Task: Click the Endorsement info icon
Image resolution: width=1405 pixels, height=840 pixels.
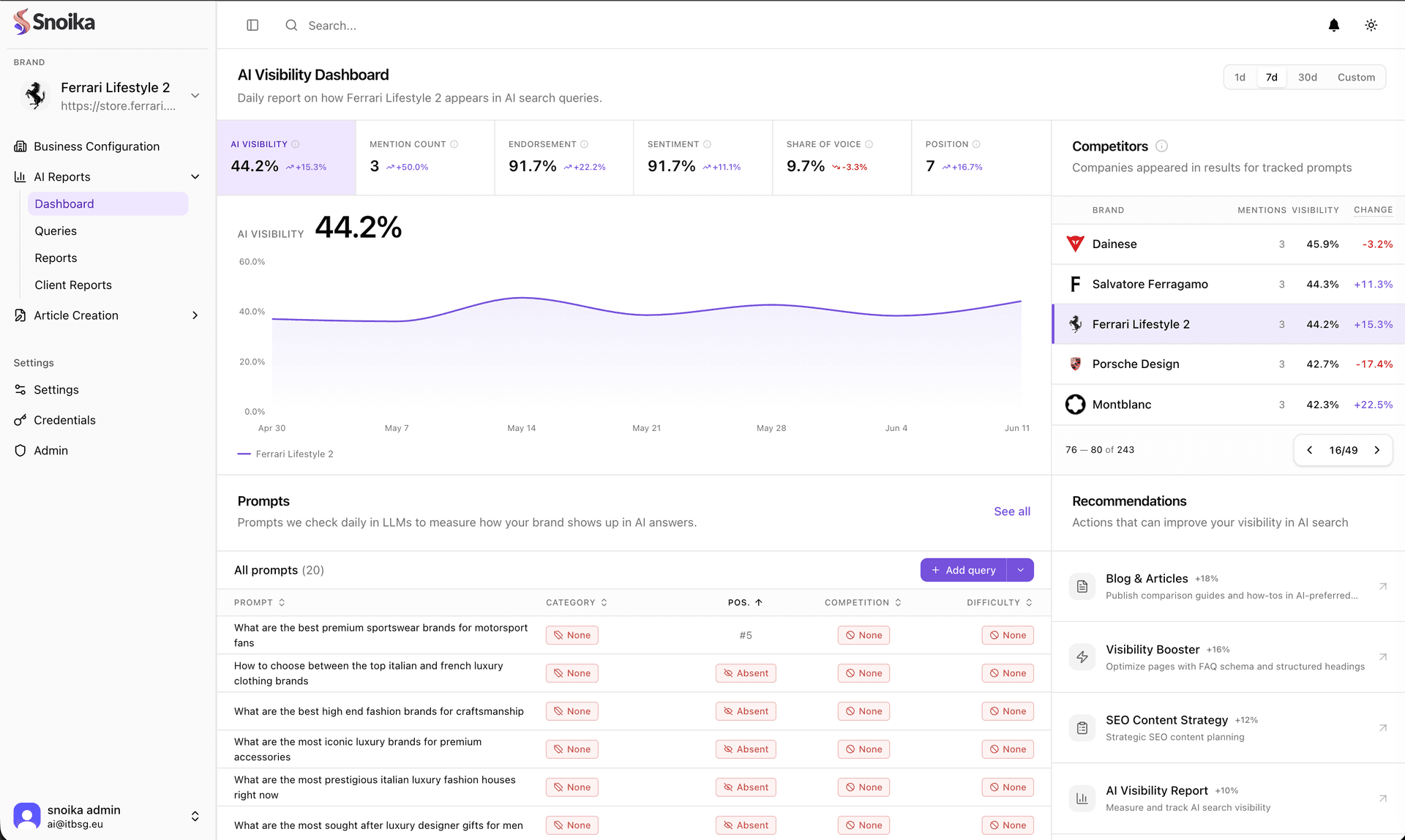Action: (x=584, y=145)
